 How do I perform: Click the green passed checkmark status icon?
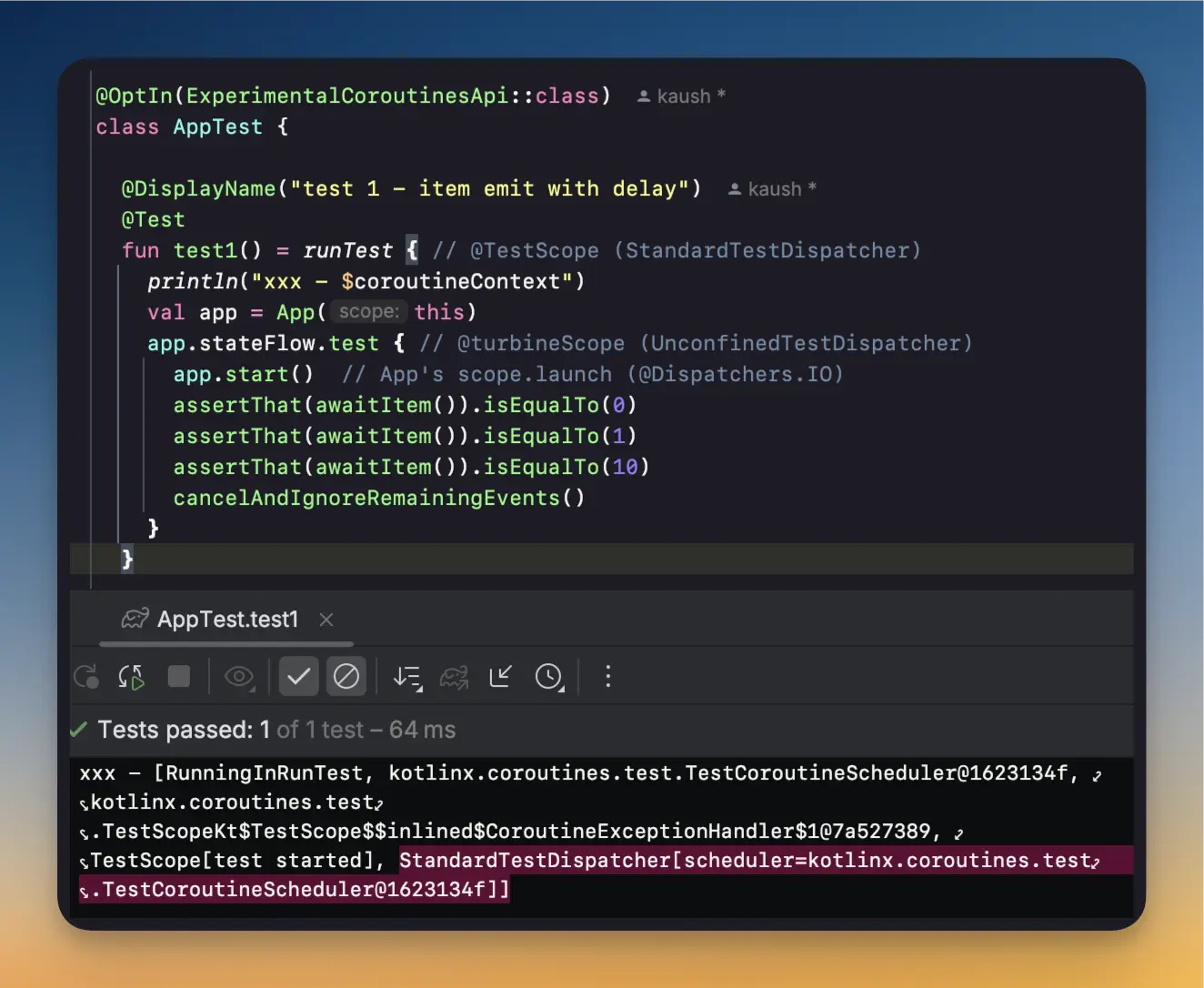tap(79, 730)
